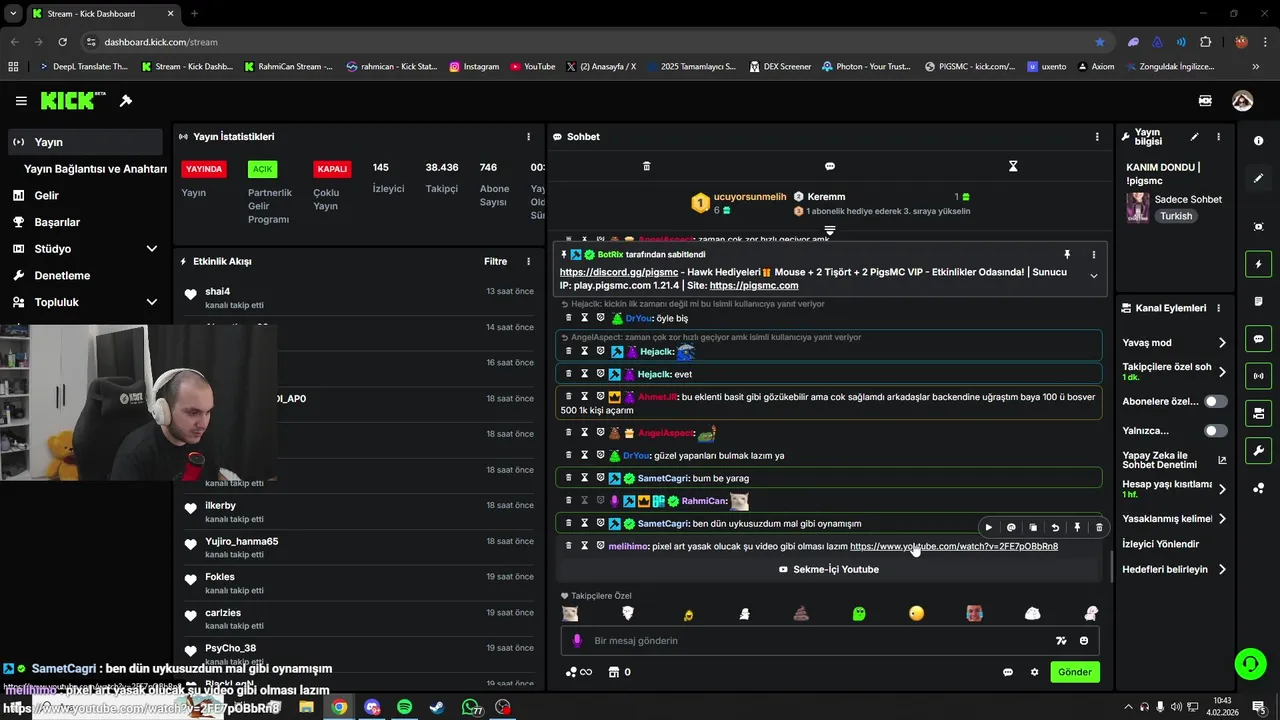Click the moderator gavel icon in header
Viewport: 1280px width, 720px height.
[126, 101]
